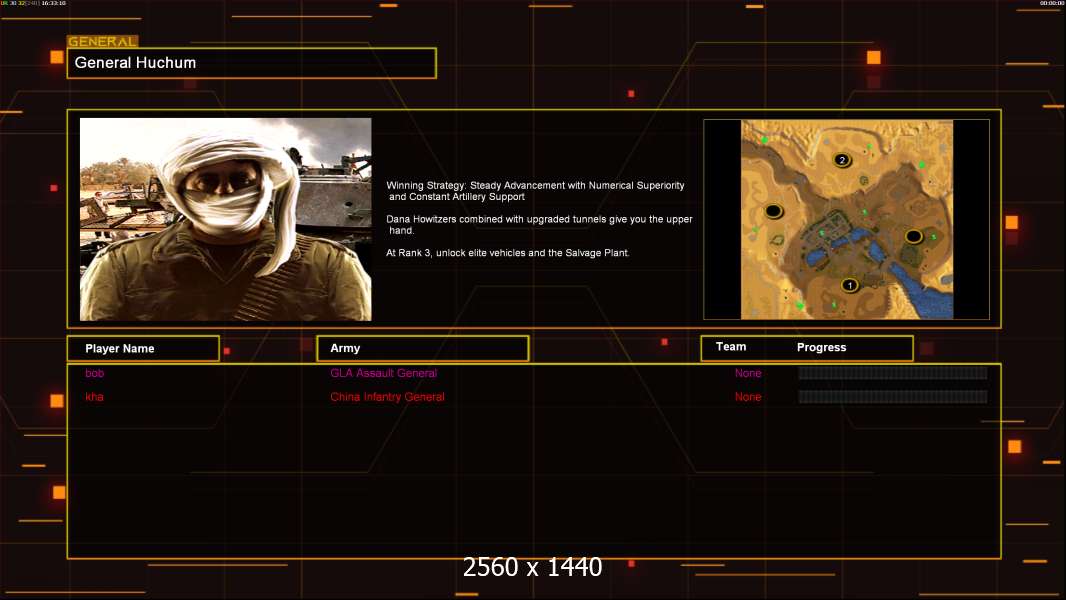1066x600 pixels.
Task: Select GLA Assault General army entry
Action: pos(383,373)
